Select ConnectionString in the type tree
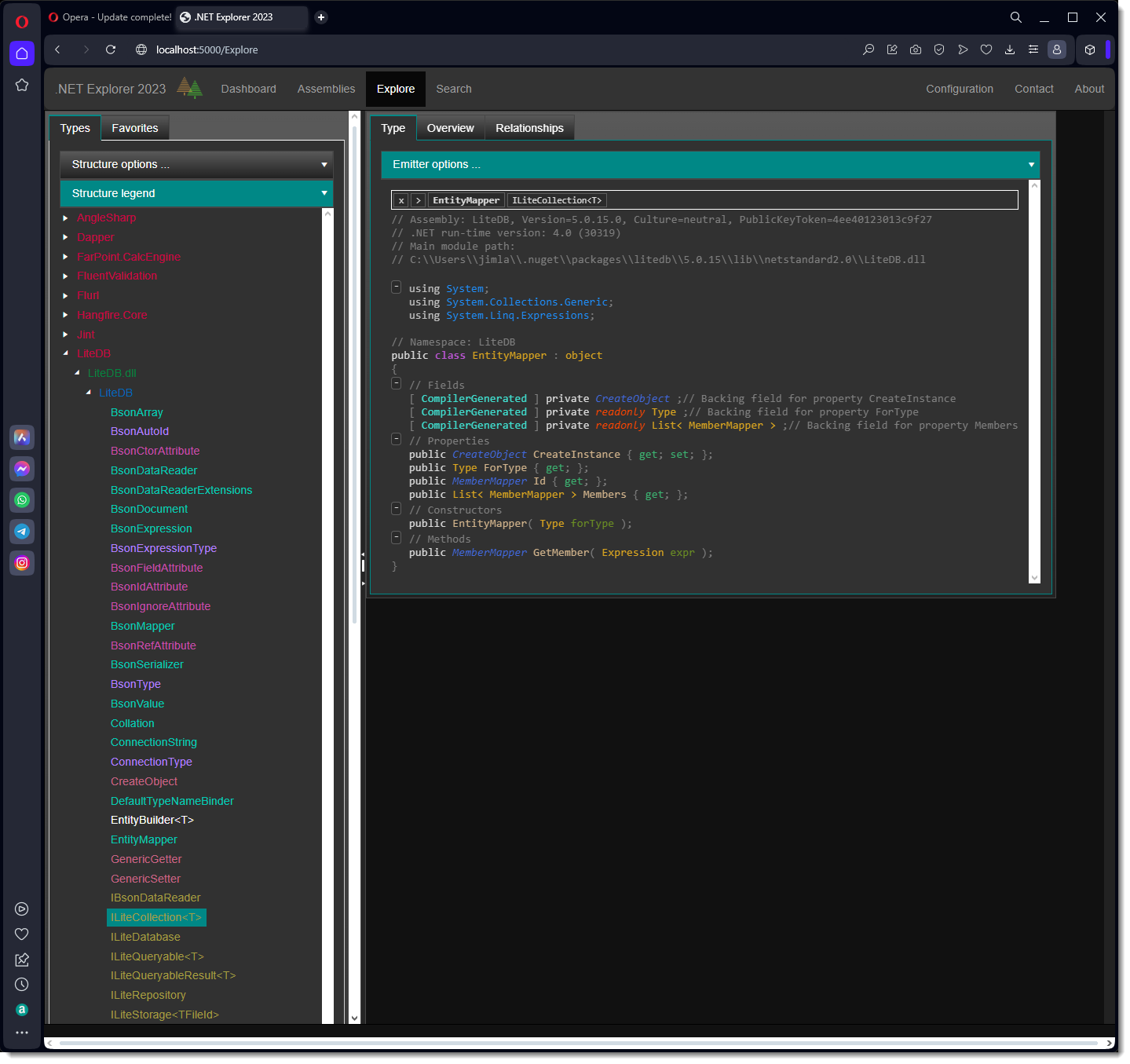This screenshot has width=1130, height=1064. pyautogui.click(x=154, y=743)
